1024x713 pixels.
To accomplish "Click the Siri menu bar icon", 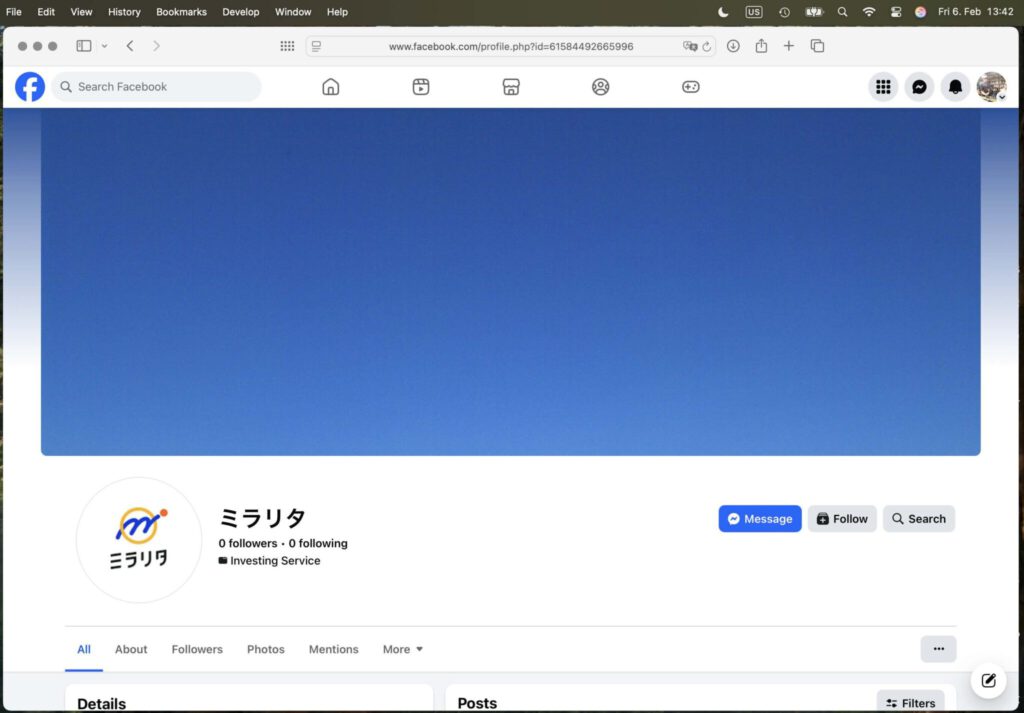I will [920, 12].
